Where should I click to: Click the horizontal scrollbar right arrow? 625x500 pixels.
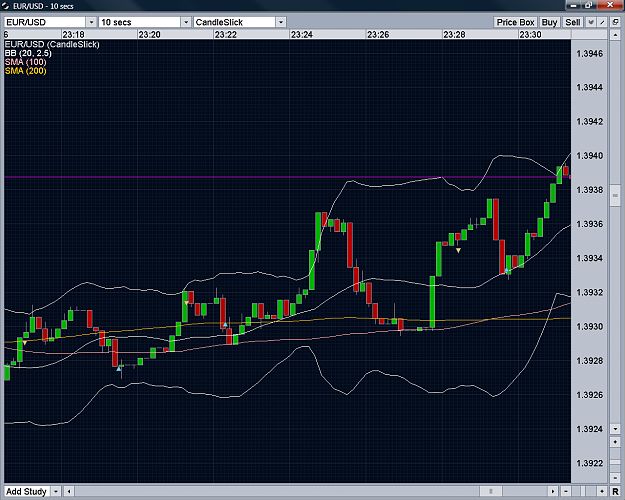coord(552,491)
